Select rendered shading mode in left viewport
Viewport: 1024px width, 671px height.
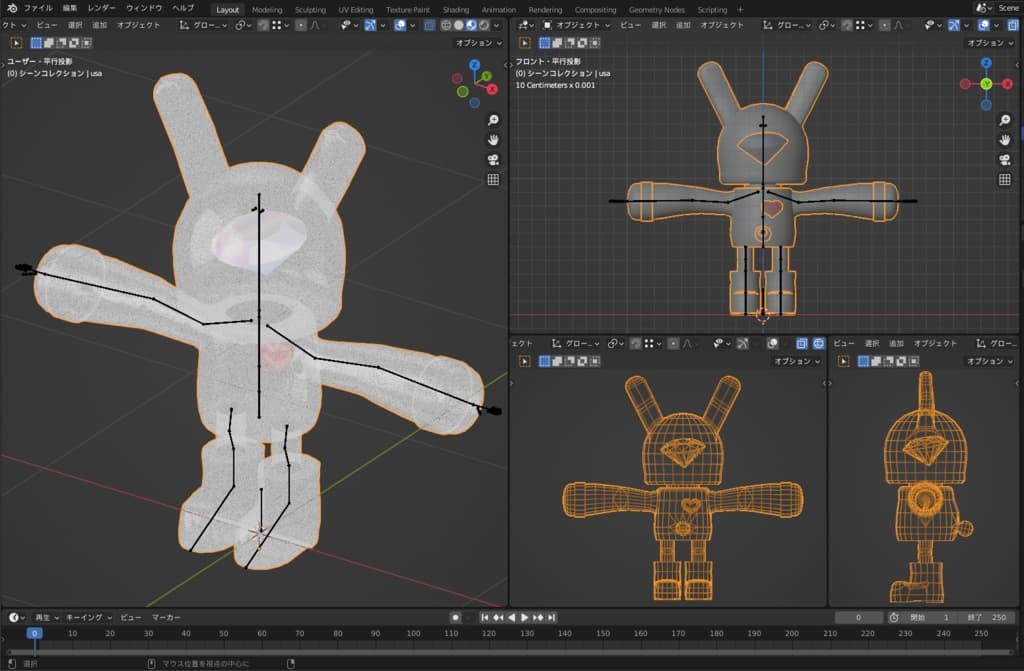485,25
